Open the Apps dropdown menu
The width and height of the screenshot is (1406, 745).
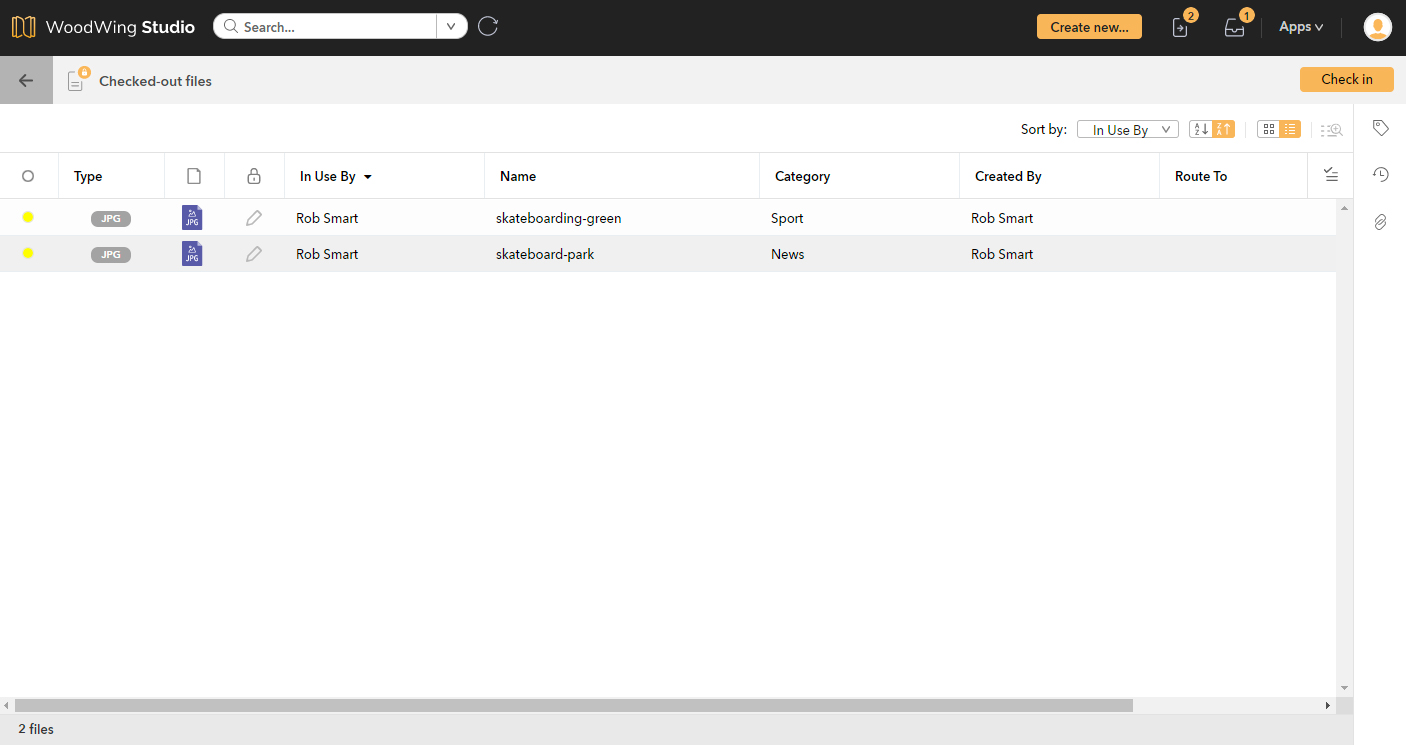pos(1301,27)
